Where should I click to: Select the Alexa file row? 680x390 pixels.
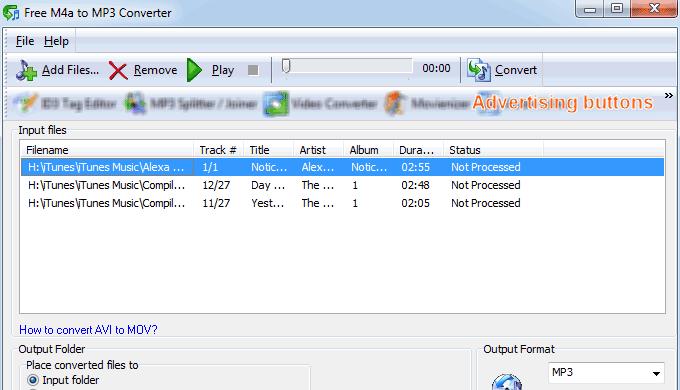(x=343, y=167)
